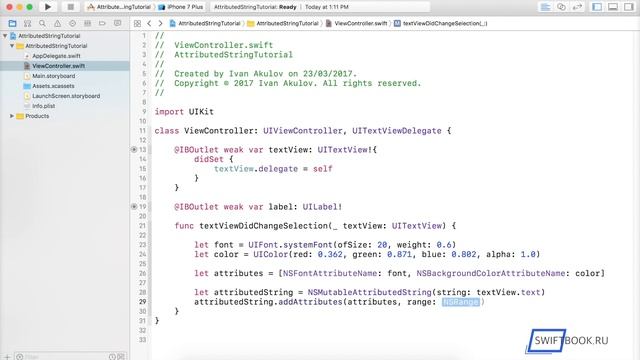Select the NSRange placeholder token
Image resolution: width=640 pixels, height=360 pixels.
click(x=460, y=302)
